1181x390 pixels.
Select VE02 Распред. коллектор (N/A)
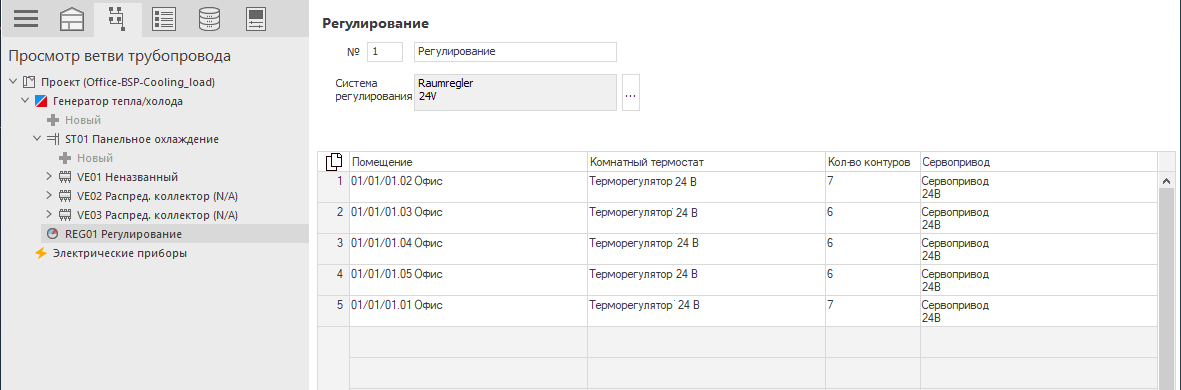click(157, 197)
